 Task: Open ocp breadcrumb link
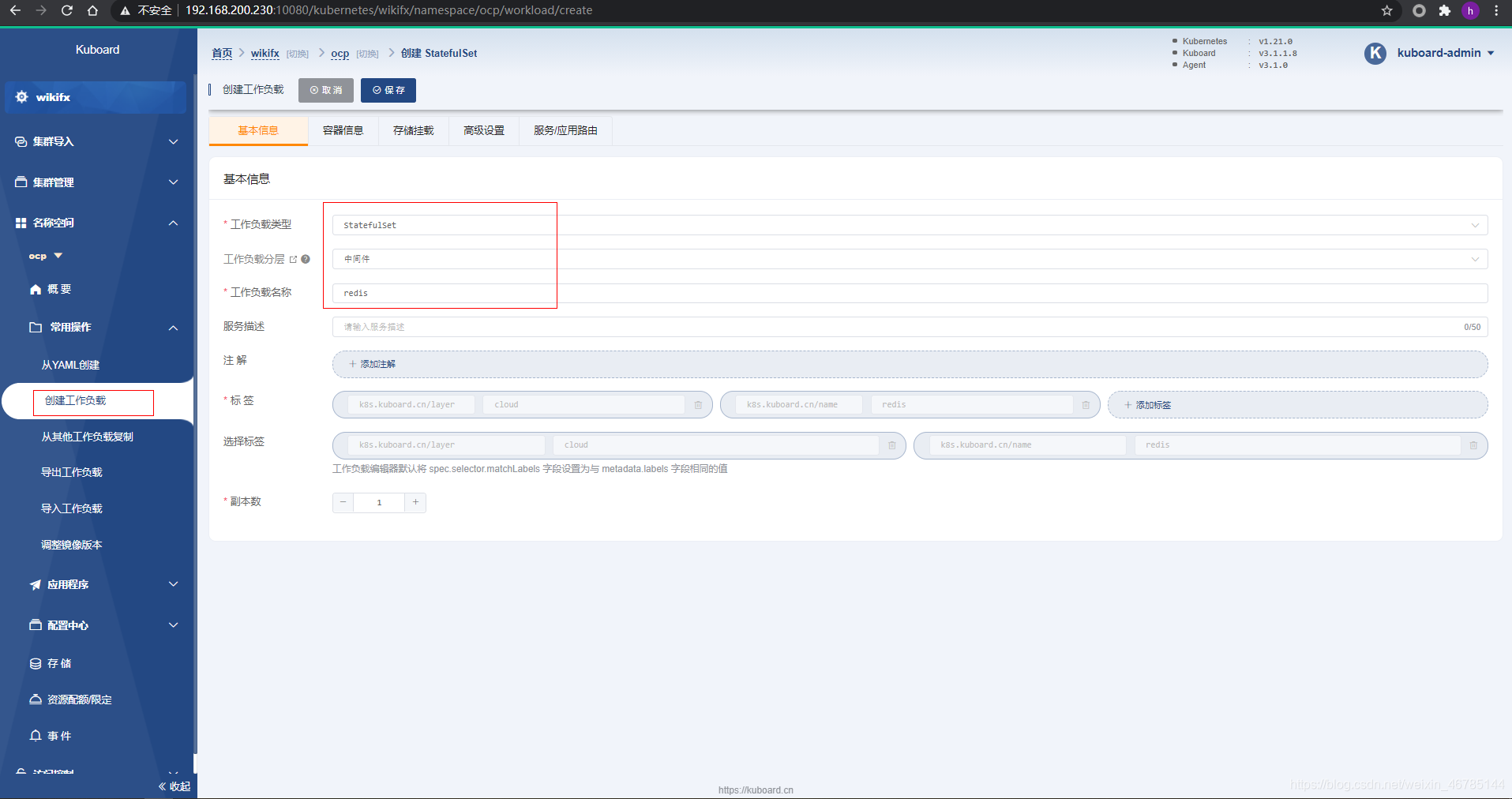[340, 53]
